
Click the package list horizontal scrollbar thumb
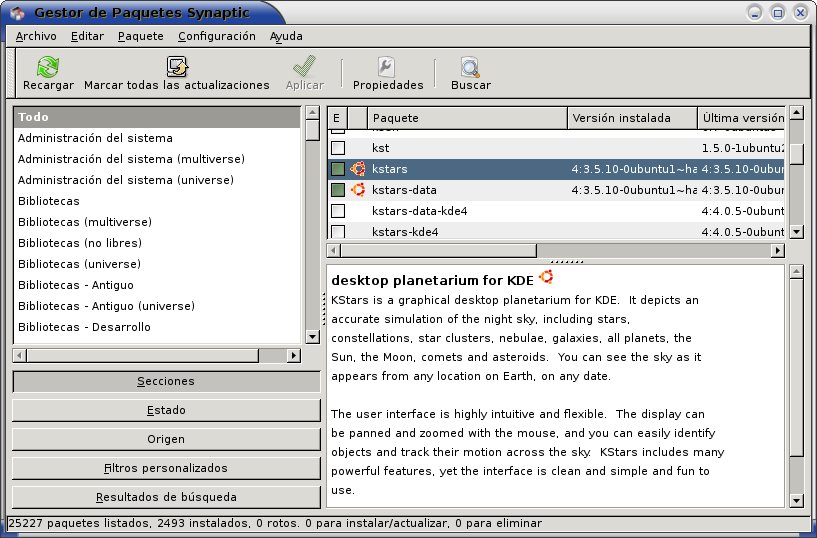(438, 251)
